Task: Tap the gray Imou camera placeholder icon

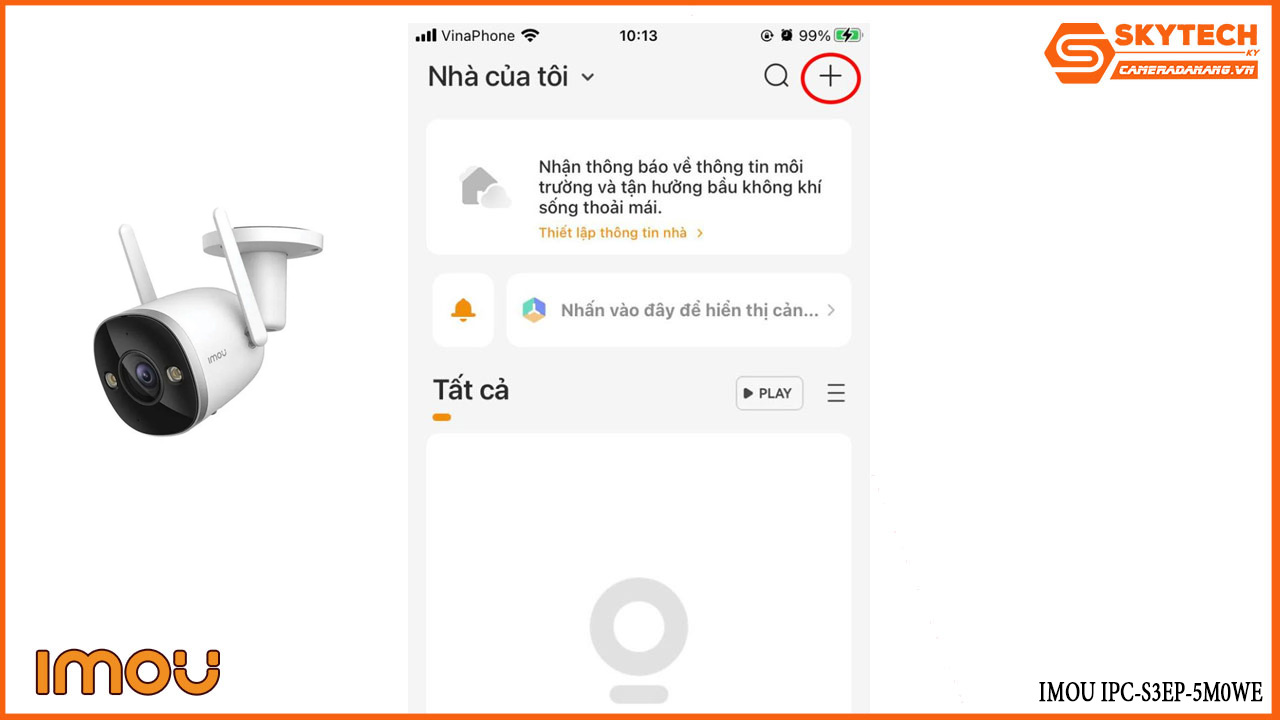Action: click(638, 640)
